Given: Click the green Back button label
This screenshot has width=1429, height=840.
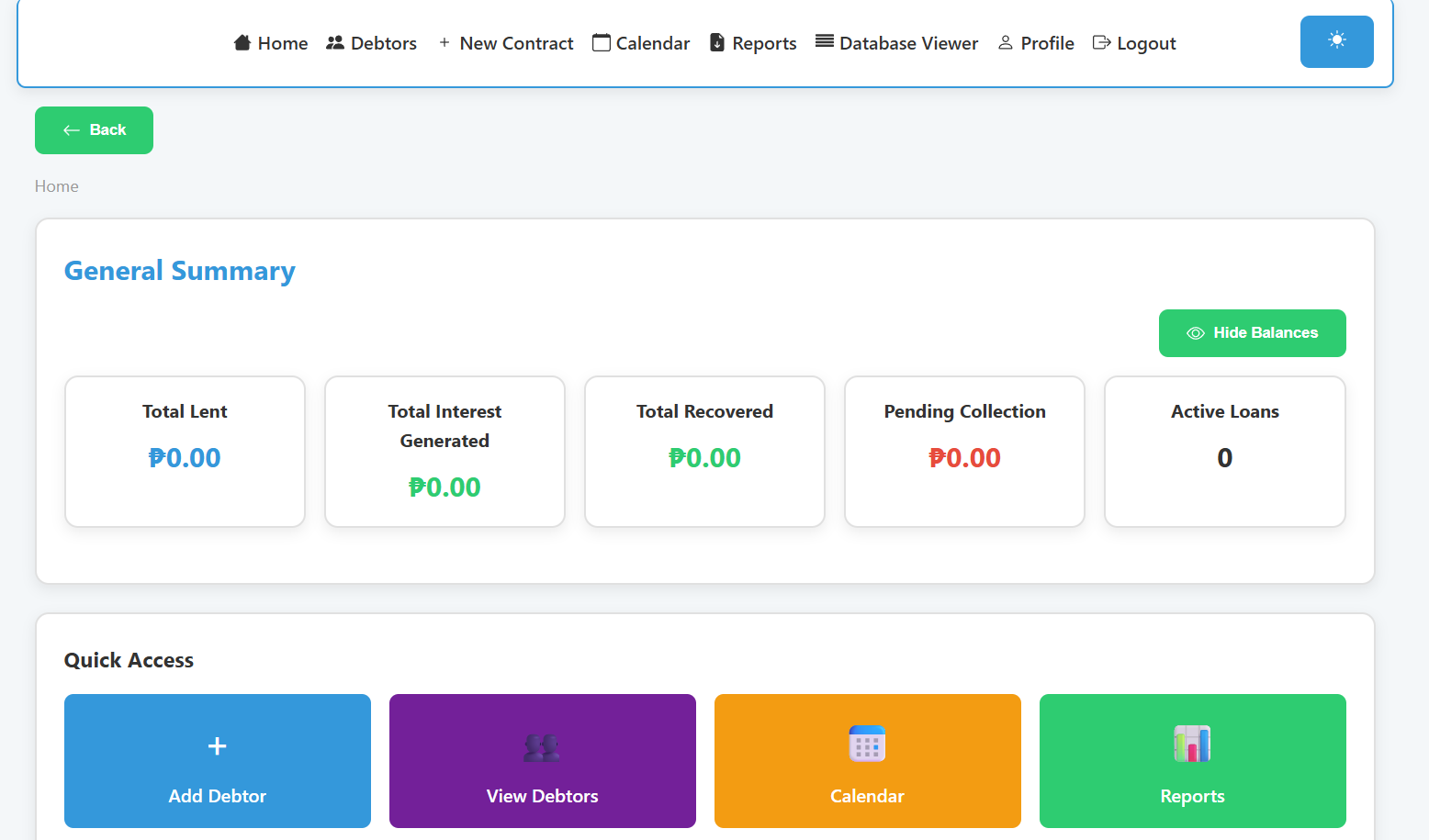Looking at the screenshot, I should pyautogui.click(x=107, y=130).
